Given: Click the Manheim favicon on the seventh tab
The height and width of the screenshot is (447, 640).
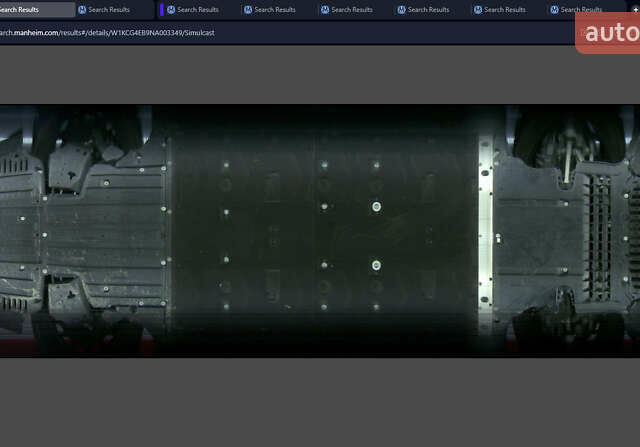Looking at the screenshot, I should [478, 9].
